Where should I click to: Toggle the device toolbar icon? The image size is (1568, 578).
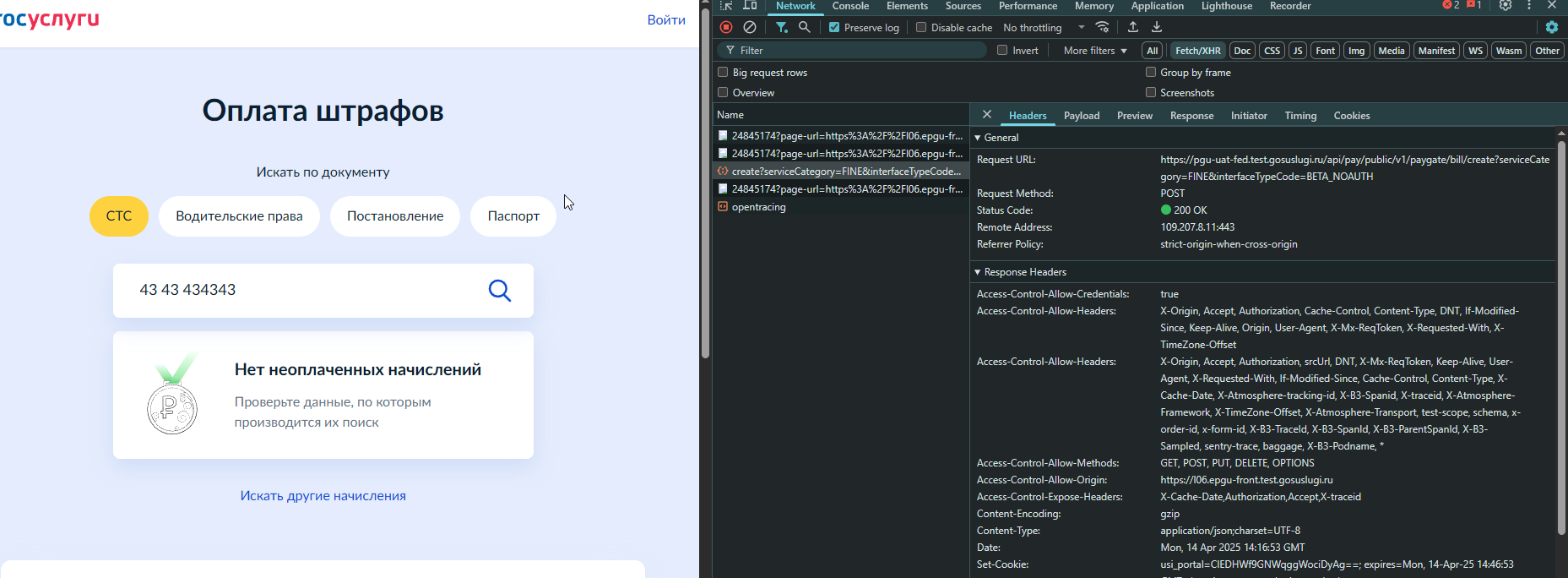click(750, 5)
